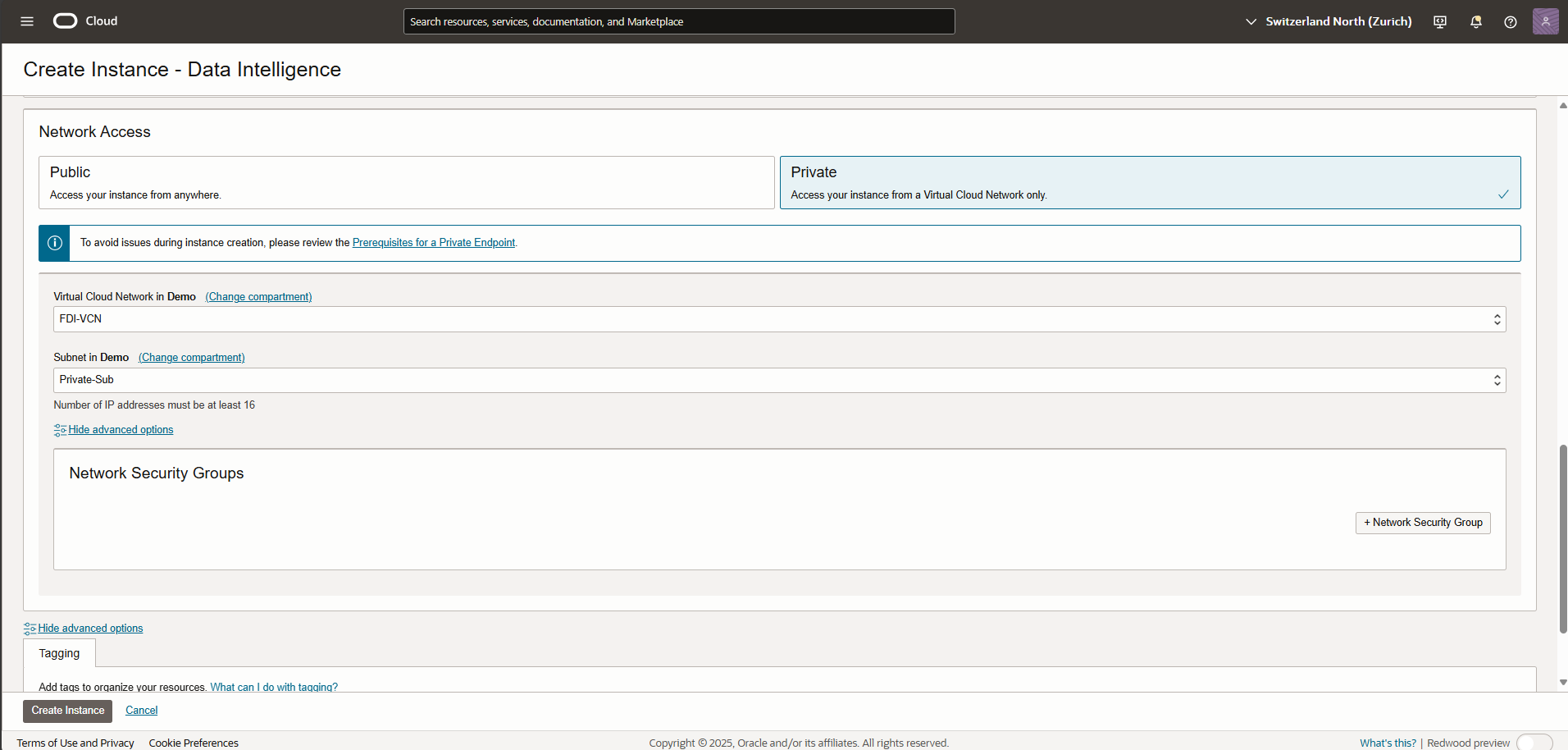This screenshot has width=1568, height=750.
Task: Expand the Switzerland North (Zurich) region selector
Action: tap(1329, 21)
